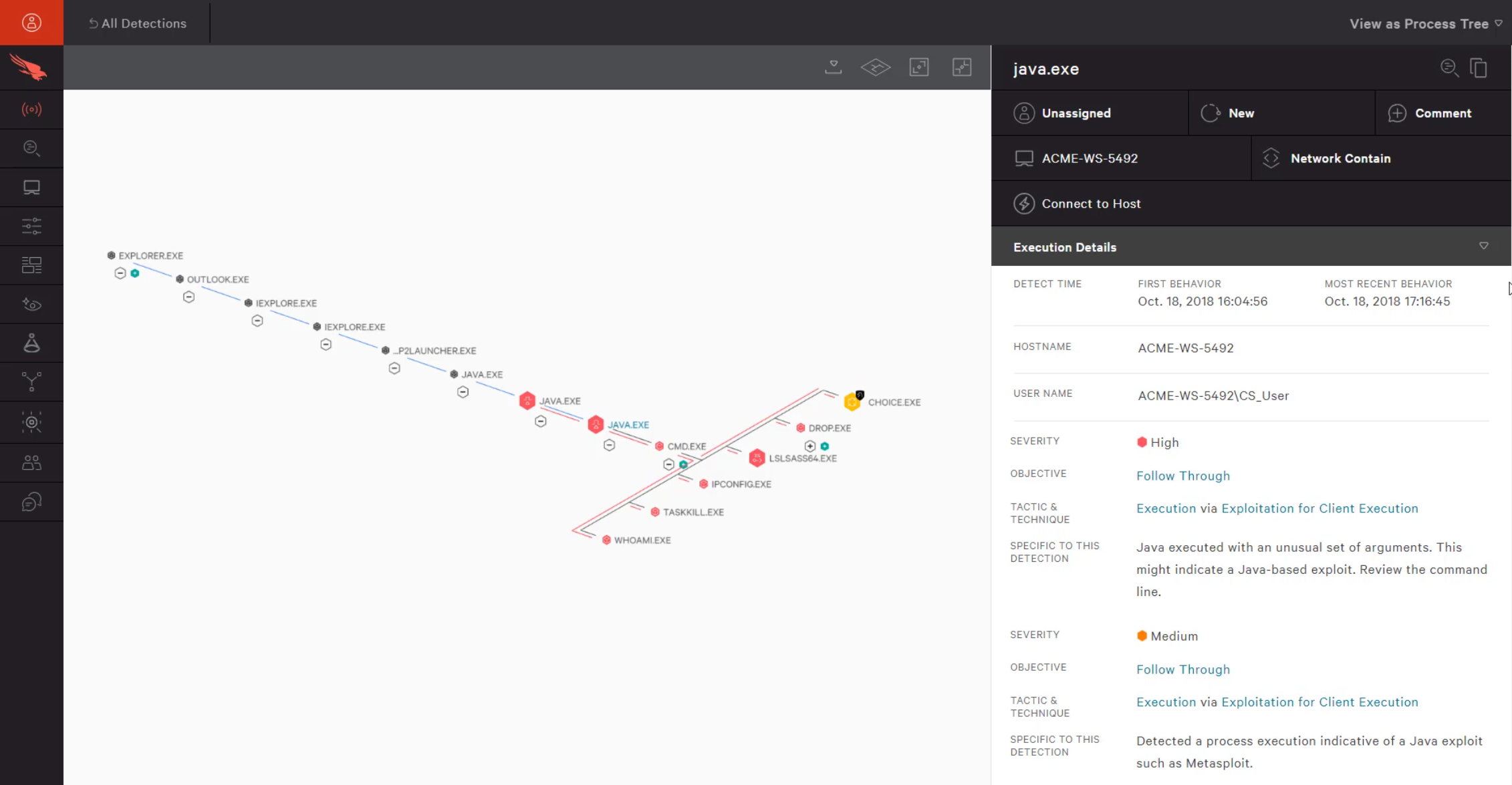The height and width of the screenshot is (785, 1512).
Task: Go back to All Detections
Action: [138, 23]
